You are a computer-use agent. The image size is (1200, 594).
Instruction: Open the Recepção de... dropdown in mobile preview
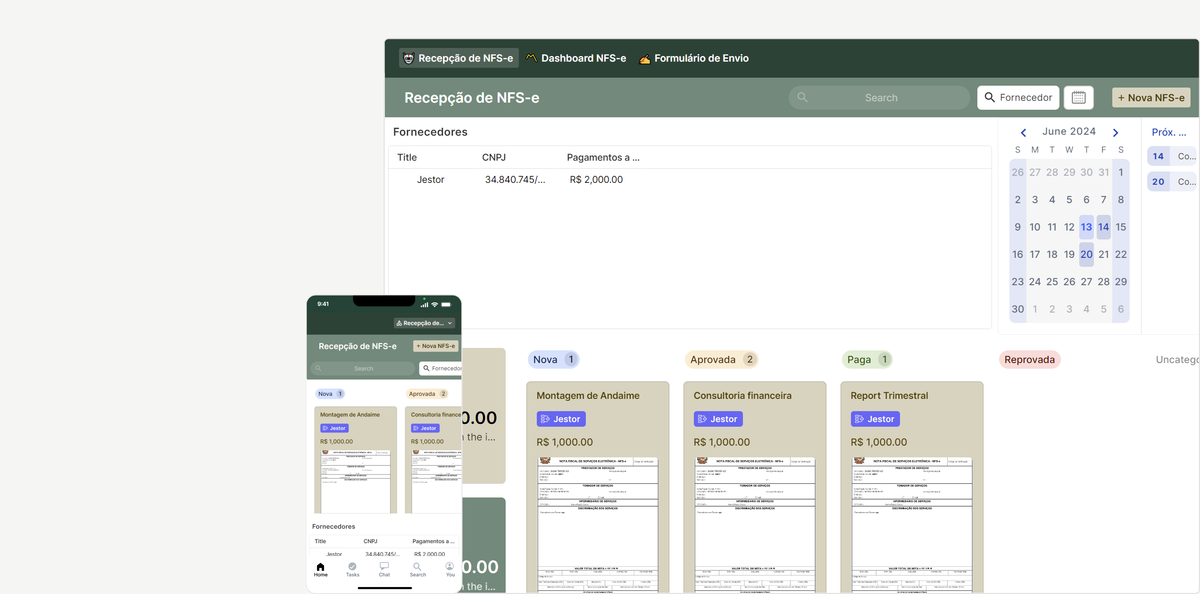[421, 322]
